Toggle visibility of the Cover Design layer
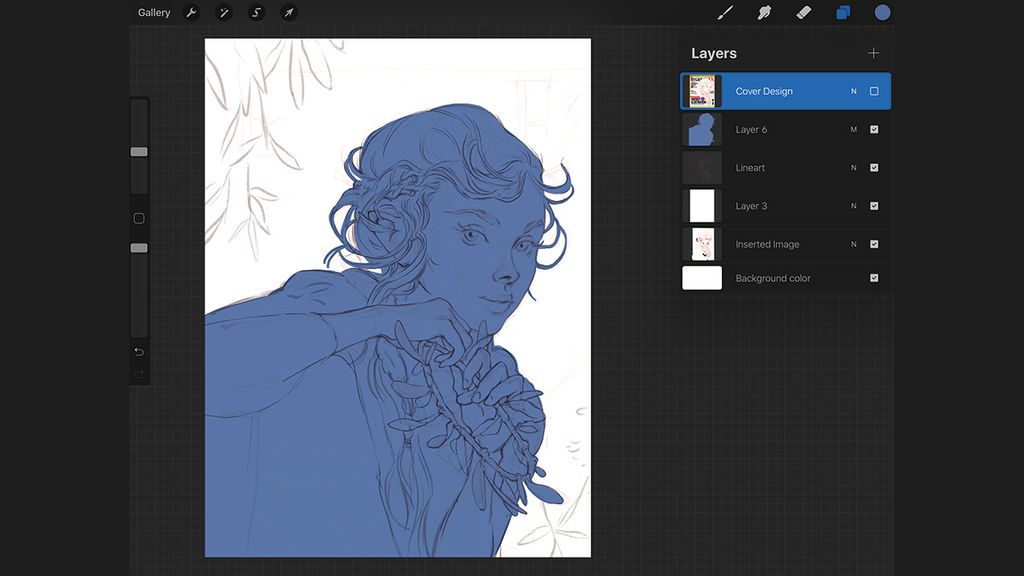Screen dimensions: 1024x576 (x=873, y=90)
